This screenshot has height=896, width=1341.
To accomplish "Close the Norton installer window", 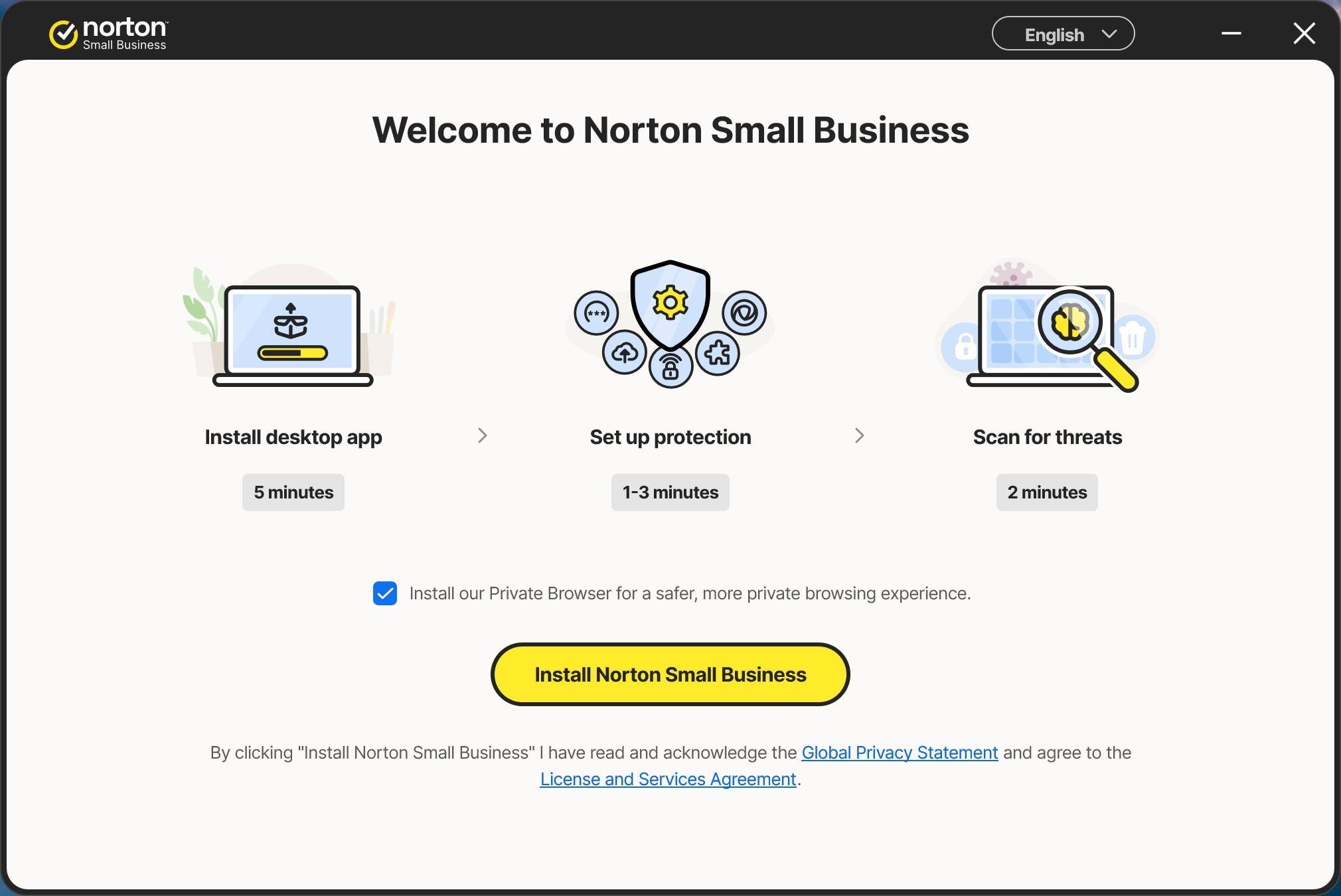I will (1304, 33).
